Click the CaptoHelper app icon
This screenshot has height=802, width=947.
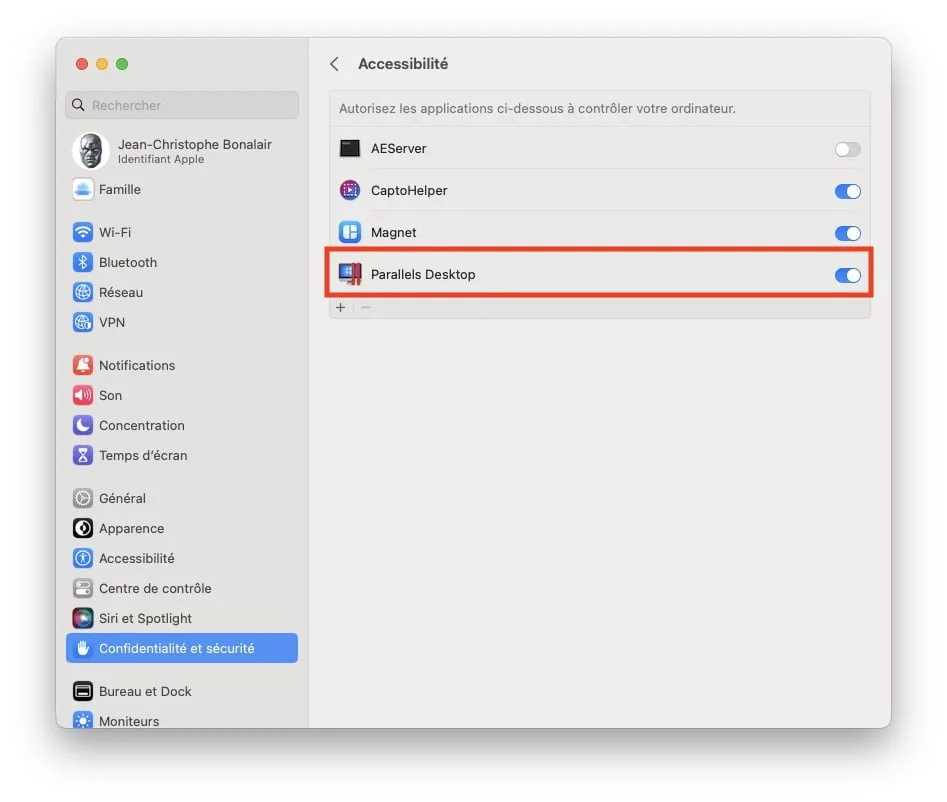click(x=350, y=190)
